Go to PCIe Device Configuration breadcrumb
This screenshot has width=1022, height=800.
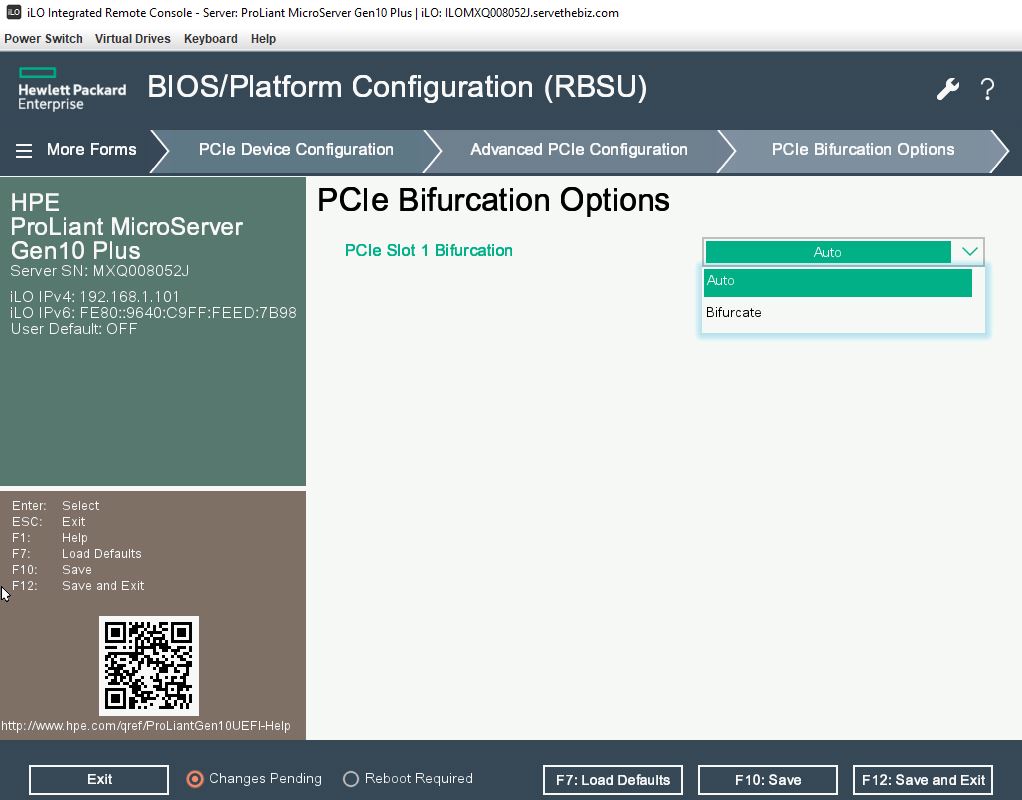(x=296, y=150)
